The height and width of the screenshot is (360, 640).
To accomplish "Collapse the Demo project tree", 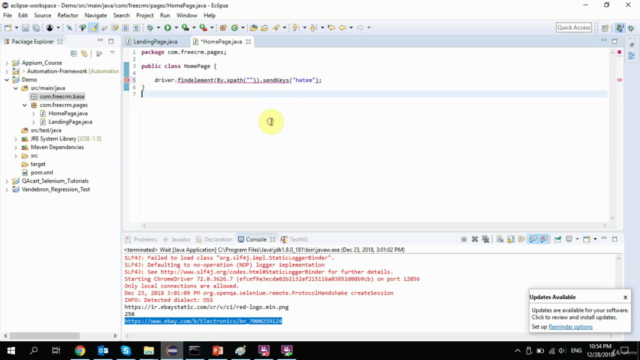I will pos(7,80).
